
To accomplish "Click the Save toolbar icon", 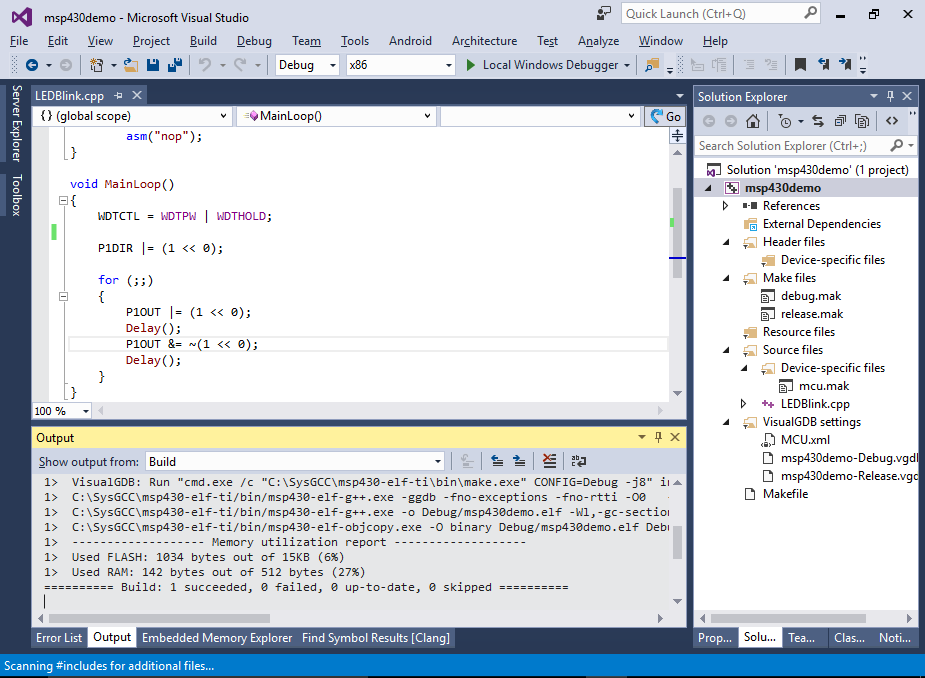I will click(x=153, y=65).
